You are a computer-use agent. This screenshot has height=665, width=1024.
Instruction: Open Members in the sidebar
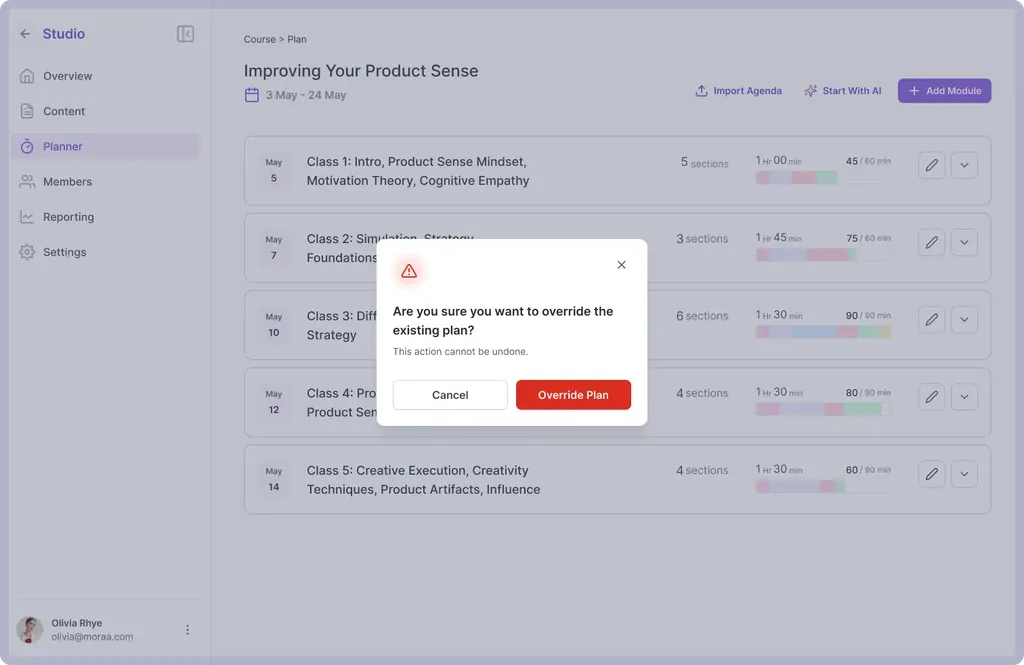[106, 182]
